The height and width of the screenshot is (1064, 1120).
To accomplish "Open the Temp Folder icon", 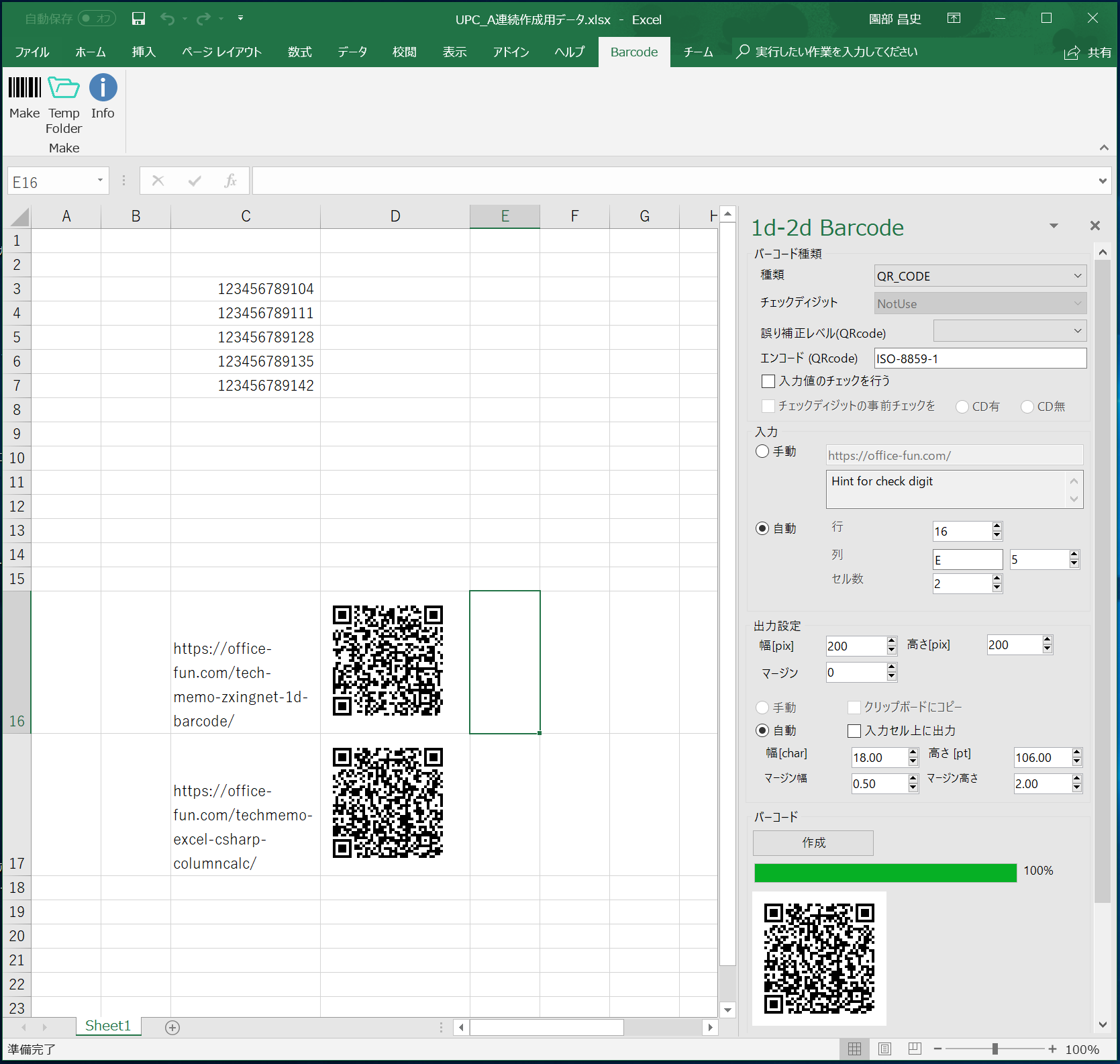I will [64, 88].
